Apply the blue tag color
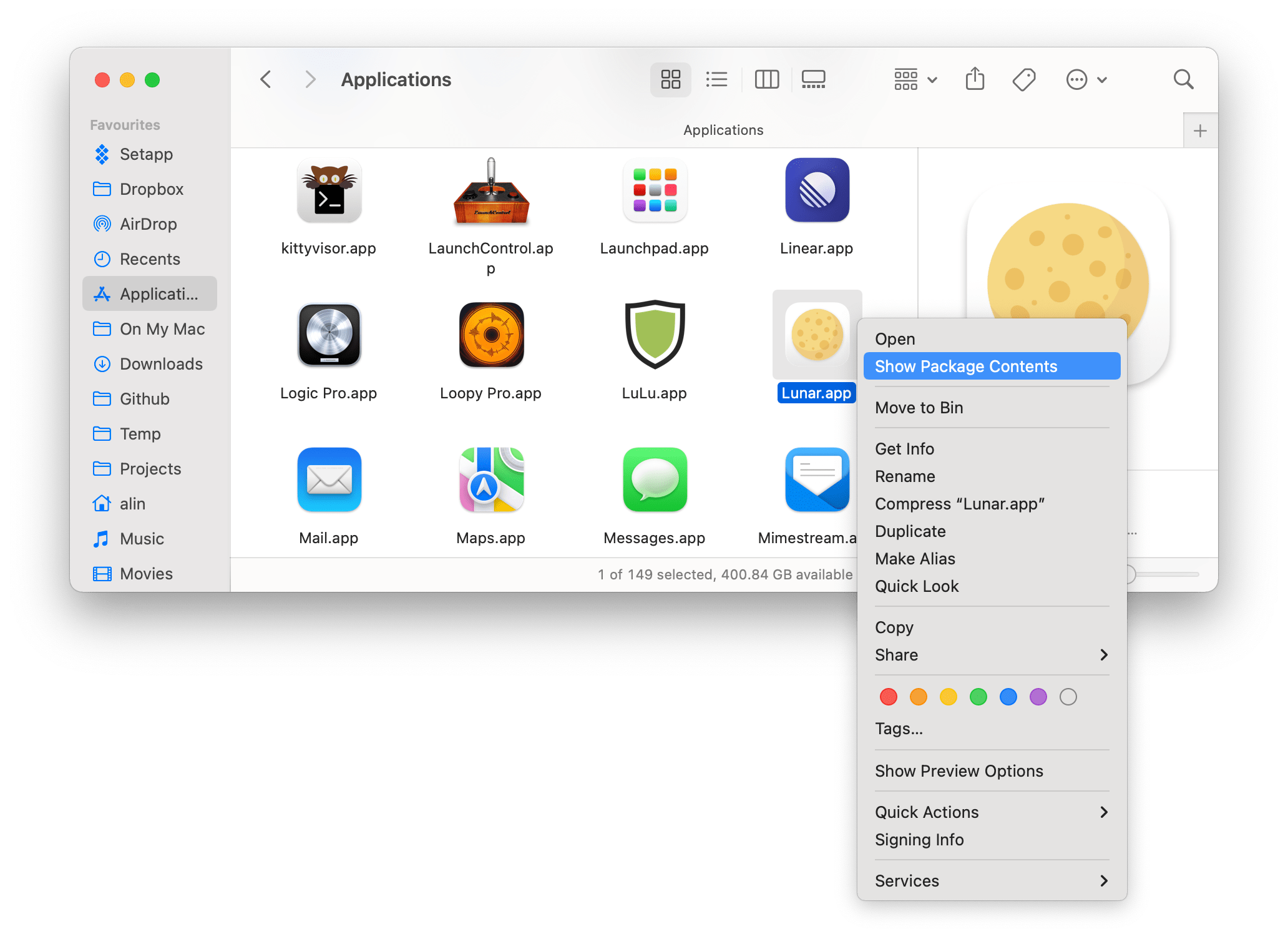 [1008, 697]
